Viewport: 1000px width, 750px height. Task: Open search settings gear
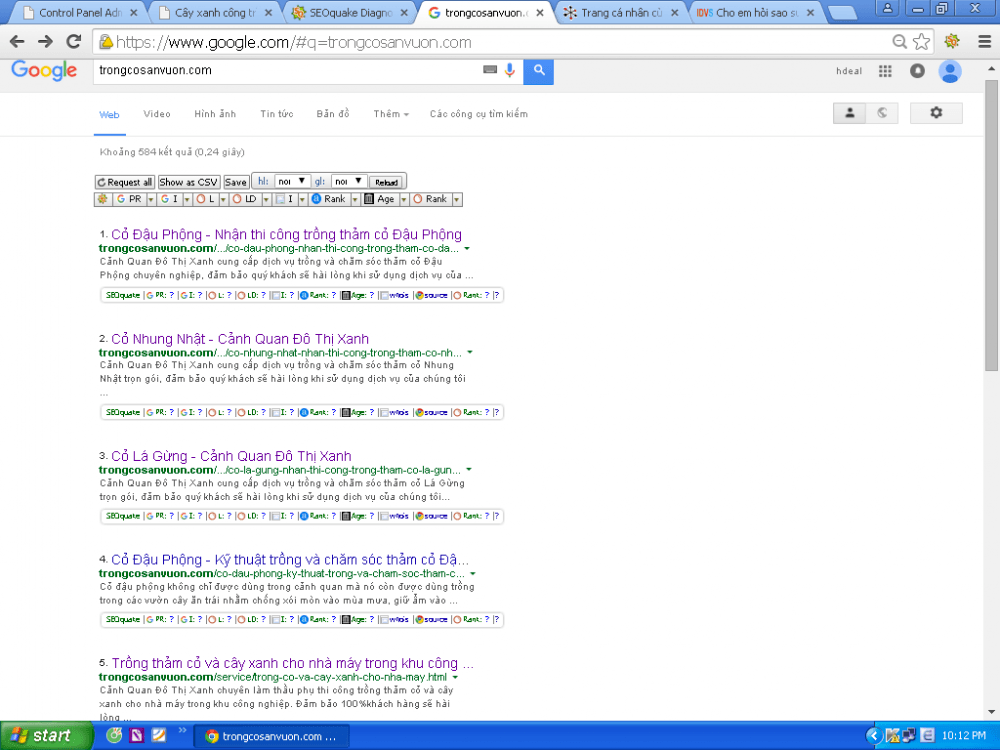[936, 113]
